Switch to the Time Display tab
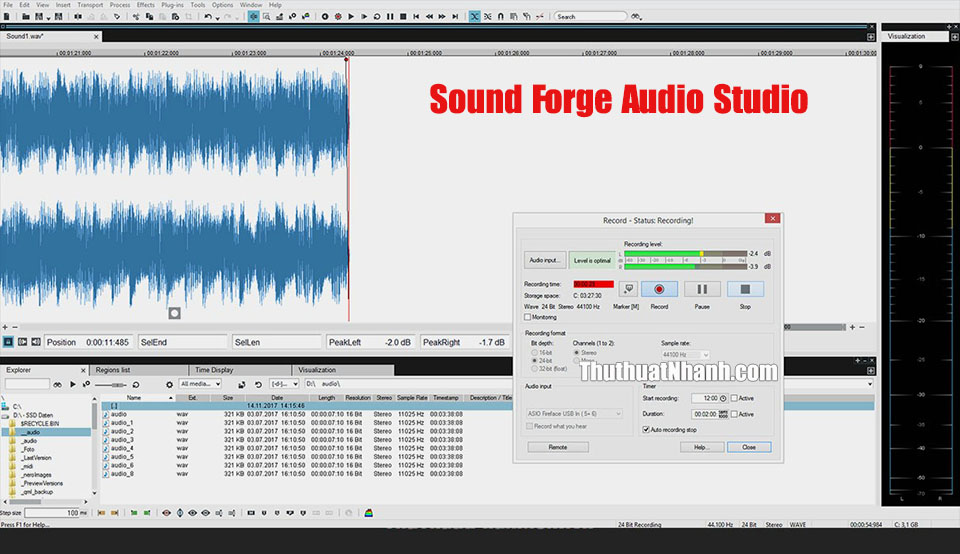 (239, 370)
